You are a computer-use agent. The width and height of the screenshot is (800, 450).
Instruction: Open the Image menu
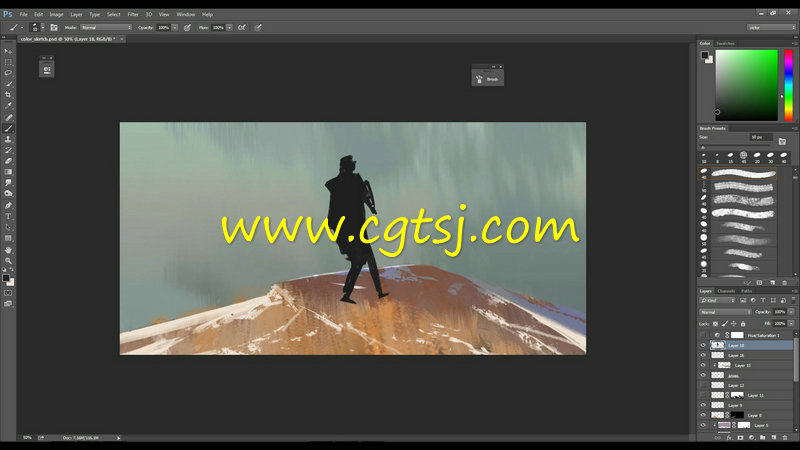[x=56, y=14]
